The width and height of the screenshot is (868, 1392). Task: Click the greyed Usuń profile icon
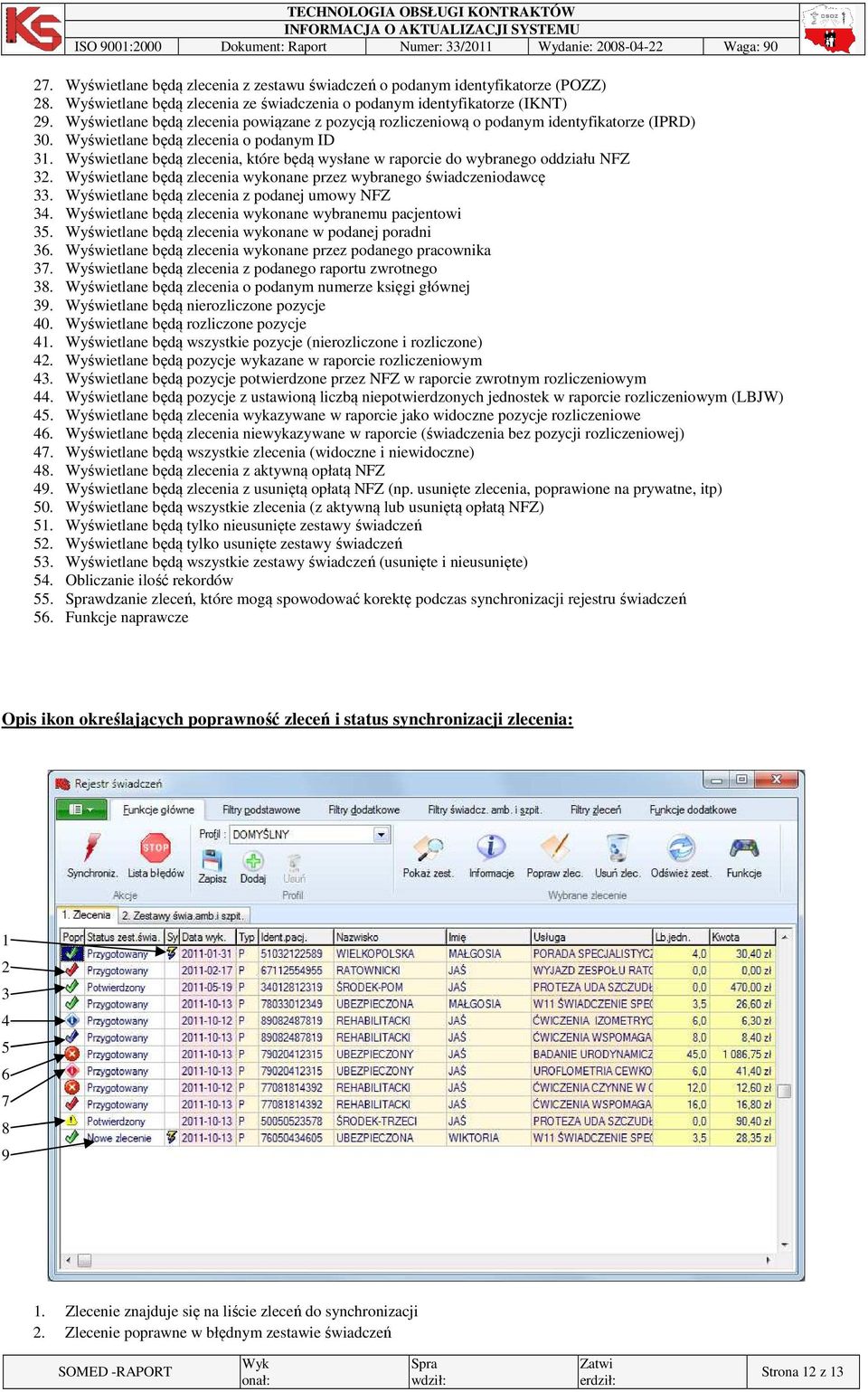294,861
